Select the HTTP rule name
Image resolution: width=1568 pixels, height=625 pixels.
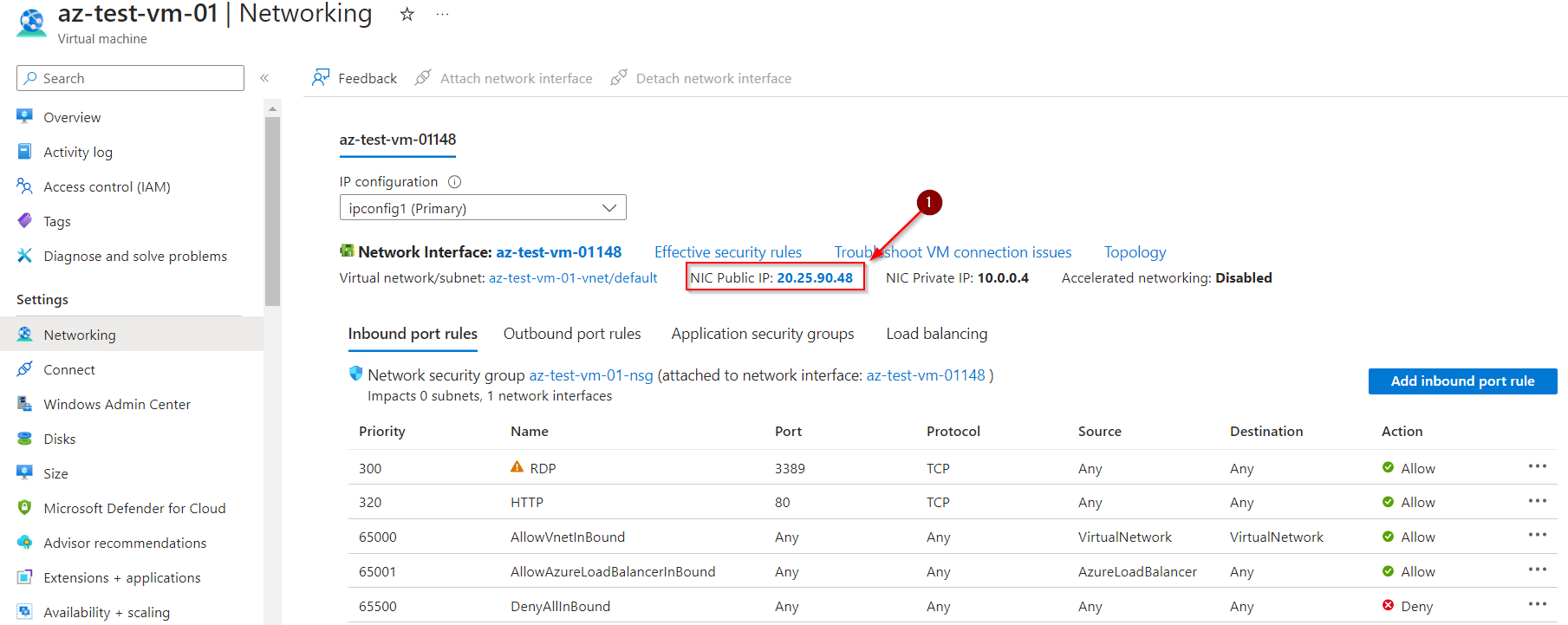click(527, 503)
